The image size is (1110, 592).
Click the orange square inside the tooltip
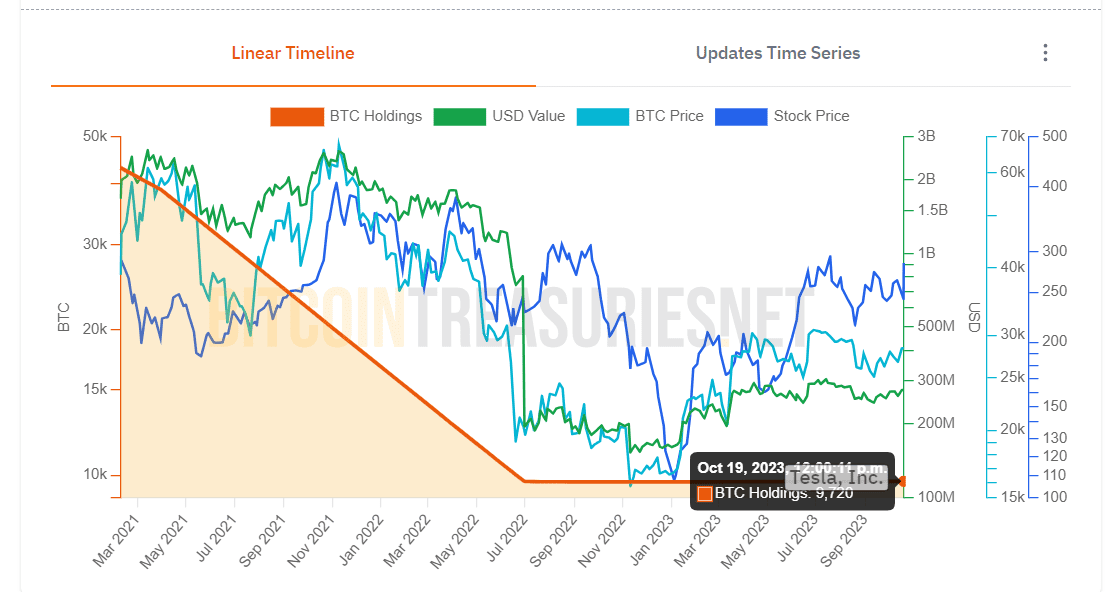click(x=703, y=494)
